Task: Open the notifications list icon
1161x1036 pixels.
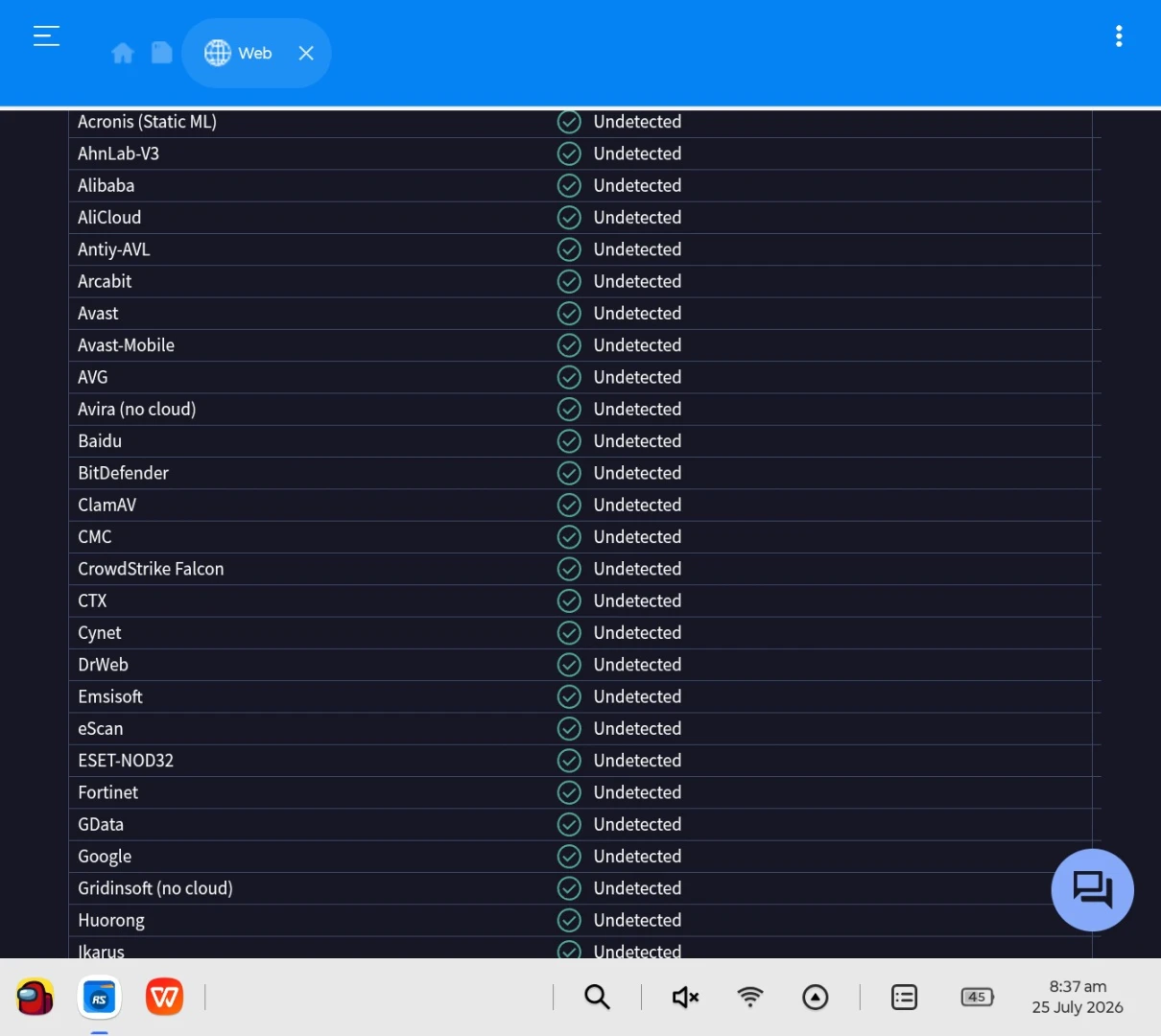Action: (904, 998)
